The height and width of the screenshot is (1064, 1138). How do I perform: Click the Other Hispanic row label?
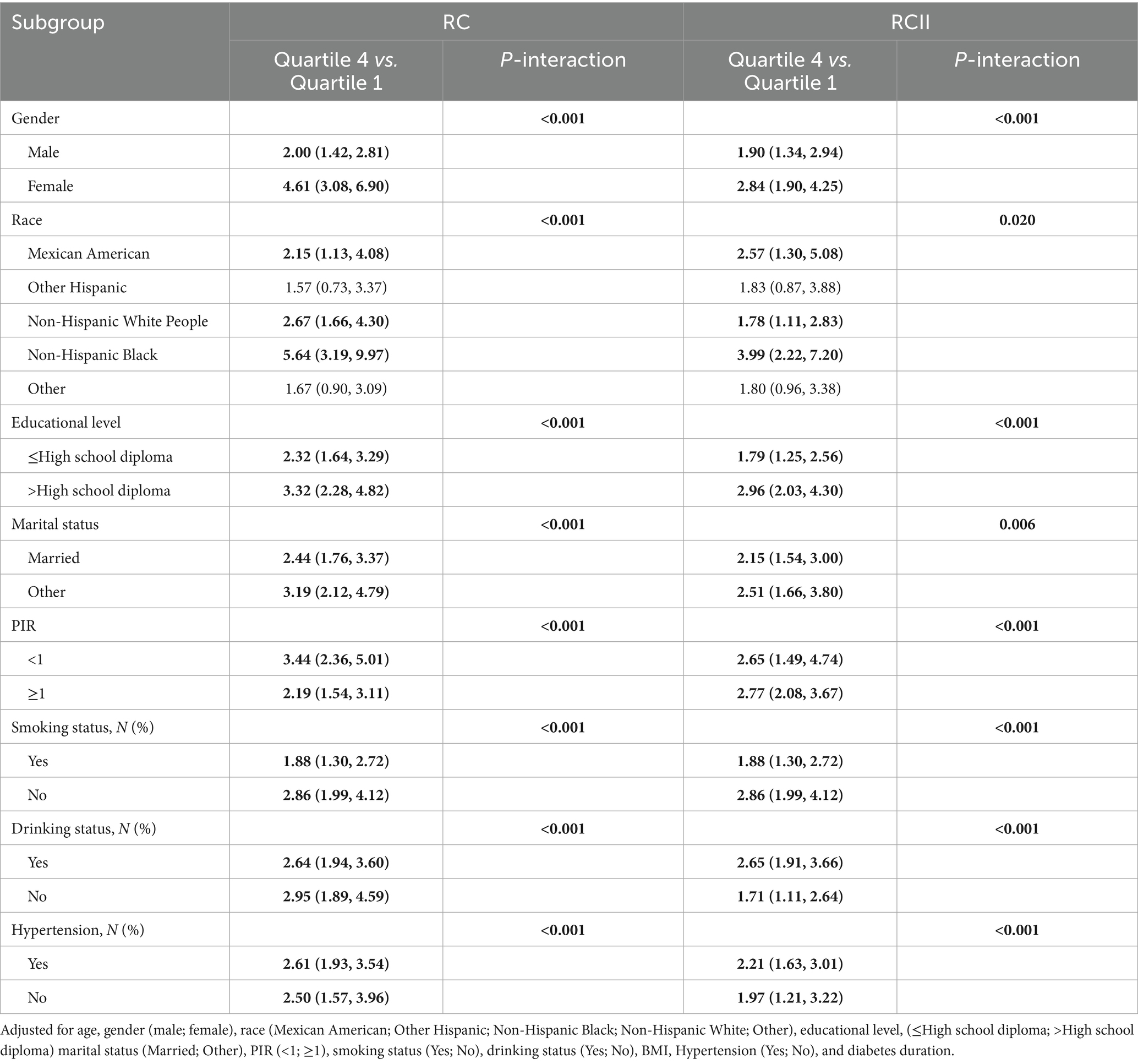[76, 287]
